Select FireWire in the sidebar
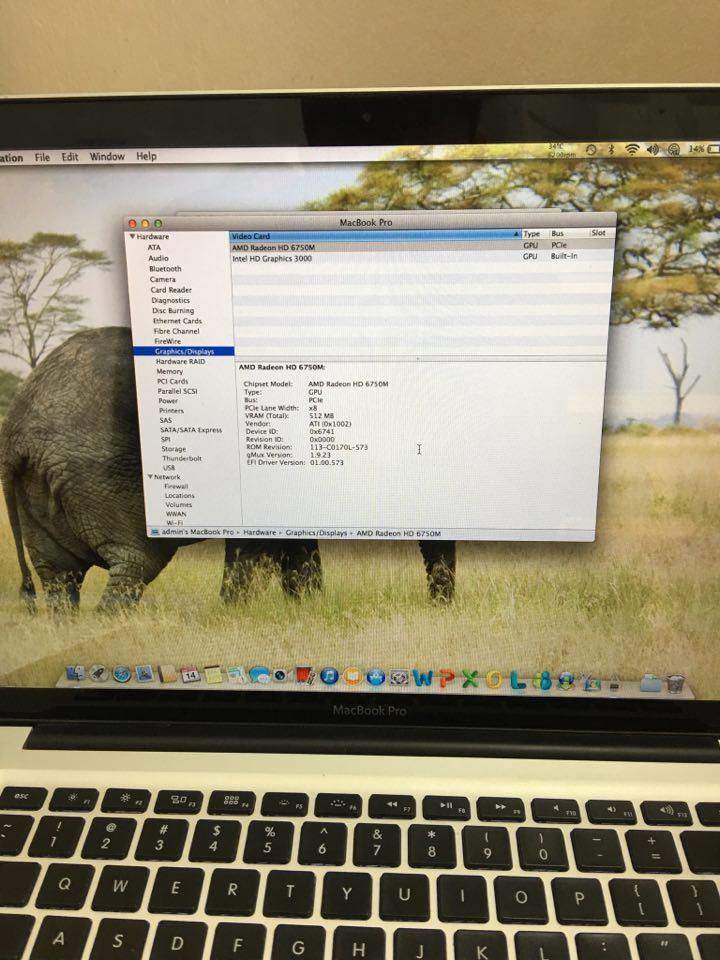Image resolution: width=720 pixels, height=960 pixels. [x=167, y=341]
